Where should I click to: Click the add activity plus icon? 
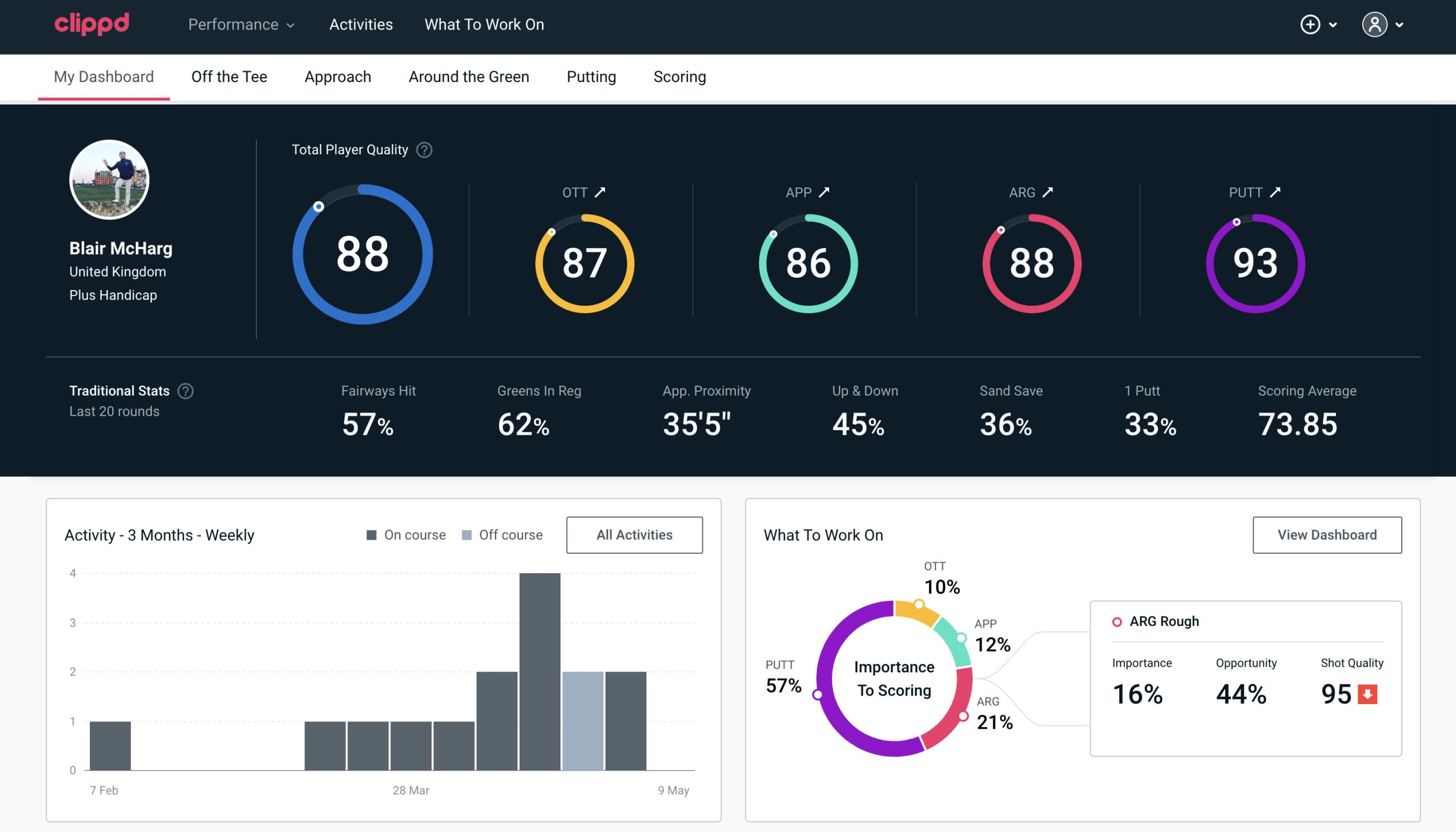click(x=1311, y=24)
